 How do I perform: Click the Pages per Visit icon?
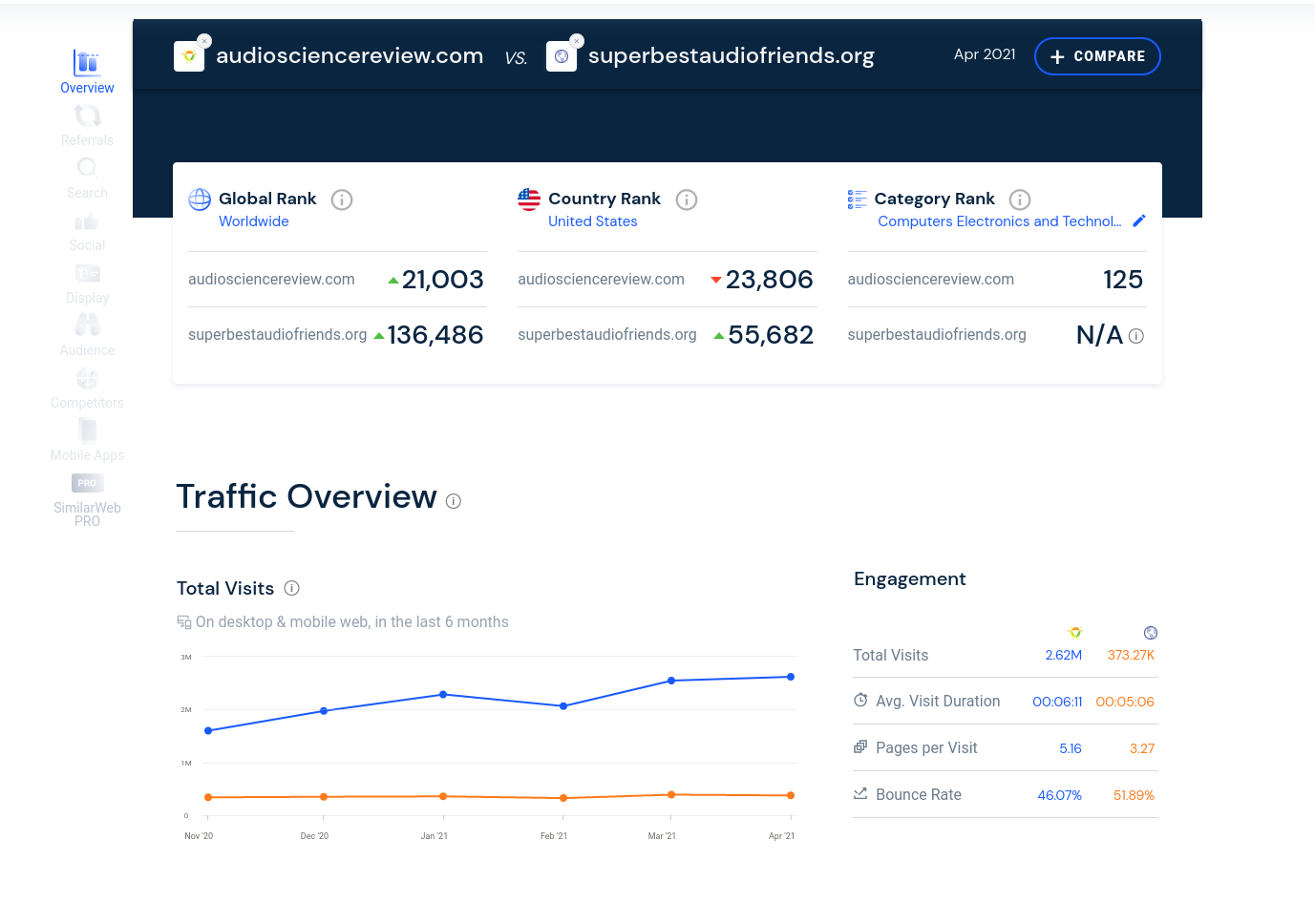(x=860, y=746)
